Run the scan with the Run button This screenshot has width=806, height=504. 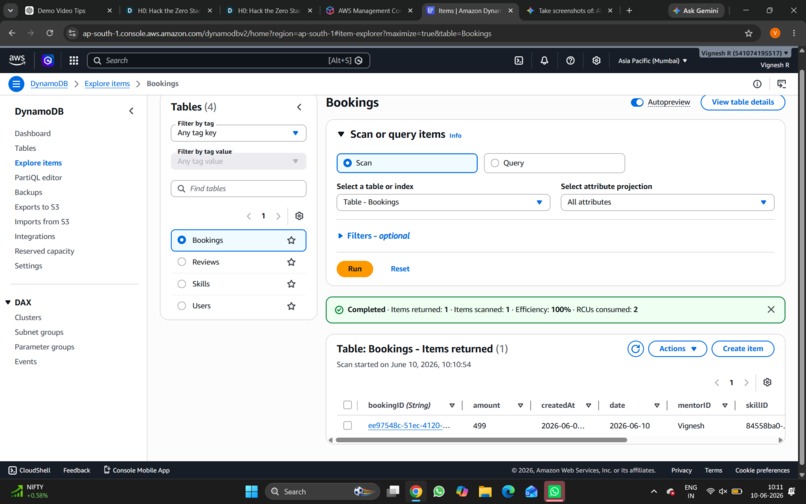[x=355, y=269]
